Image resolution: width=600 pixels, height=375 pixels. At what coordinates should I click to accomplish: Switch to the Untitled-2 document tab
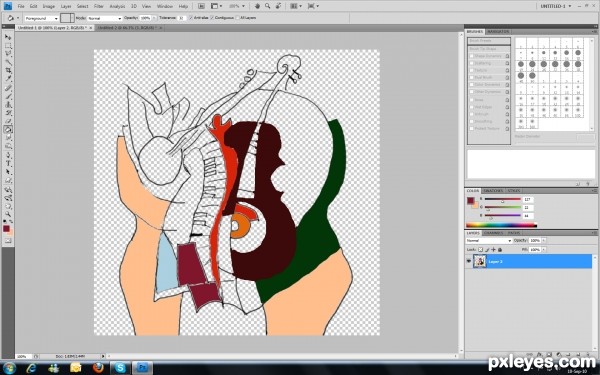click(x=130, y=28)
